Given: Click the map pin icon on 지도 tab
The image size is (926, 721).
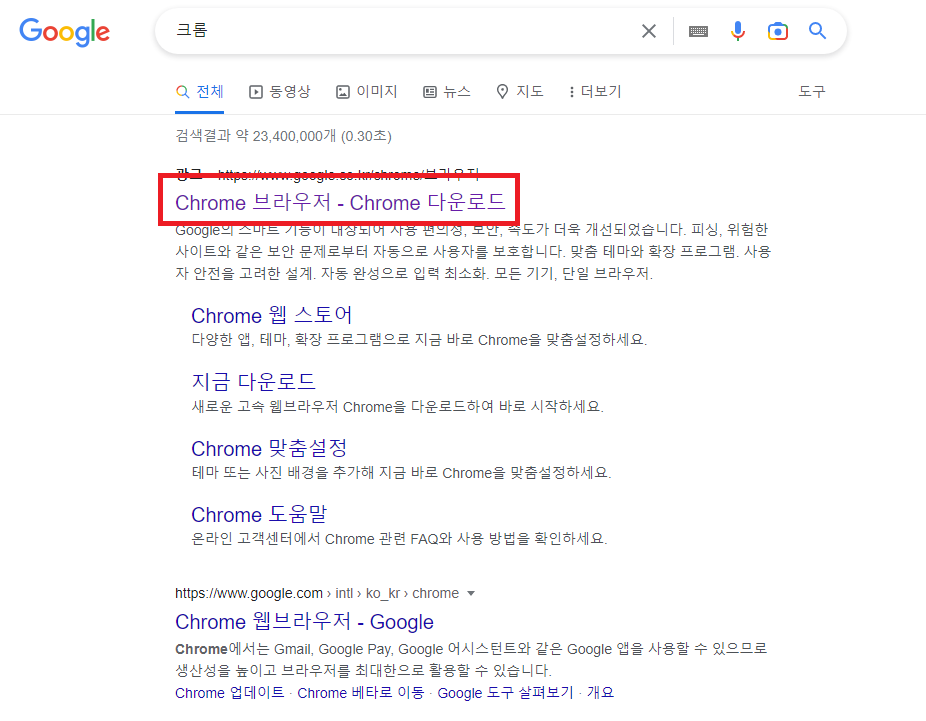Looking at the screenshot, I should tap(502, 92).
